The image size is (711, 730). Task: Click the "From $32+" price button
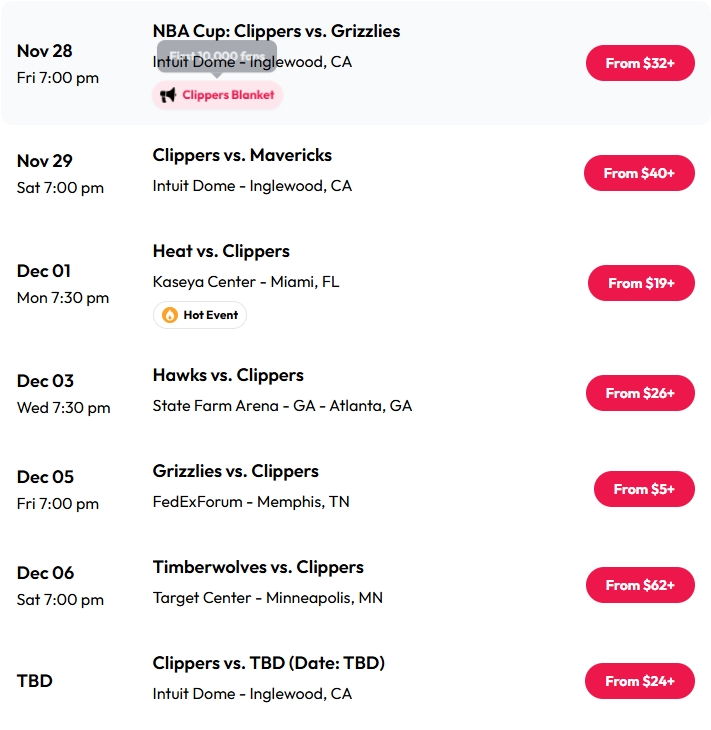(x=640, y=63)
